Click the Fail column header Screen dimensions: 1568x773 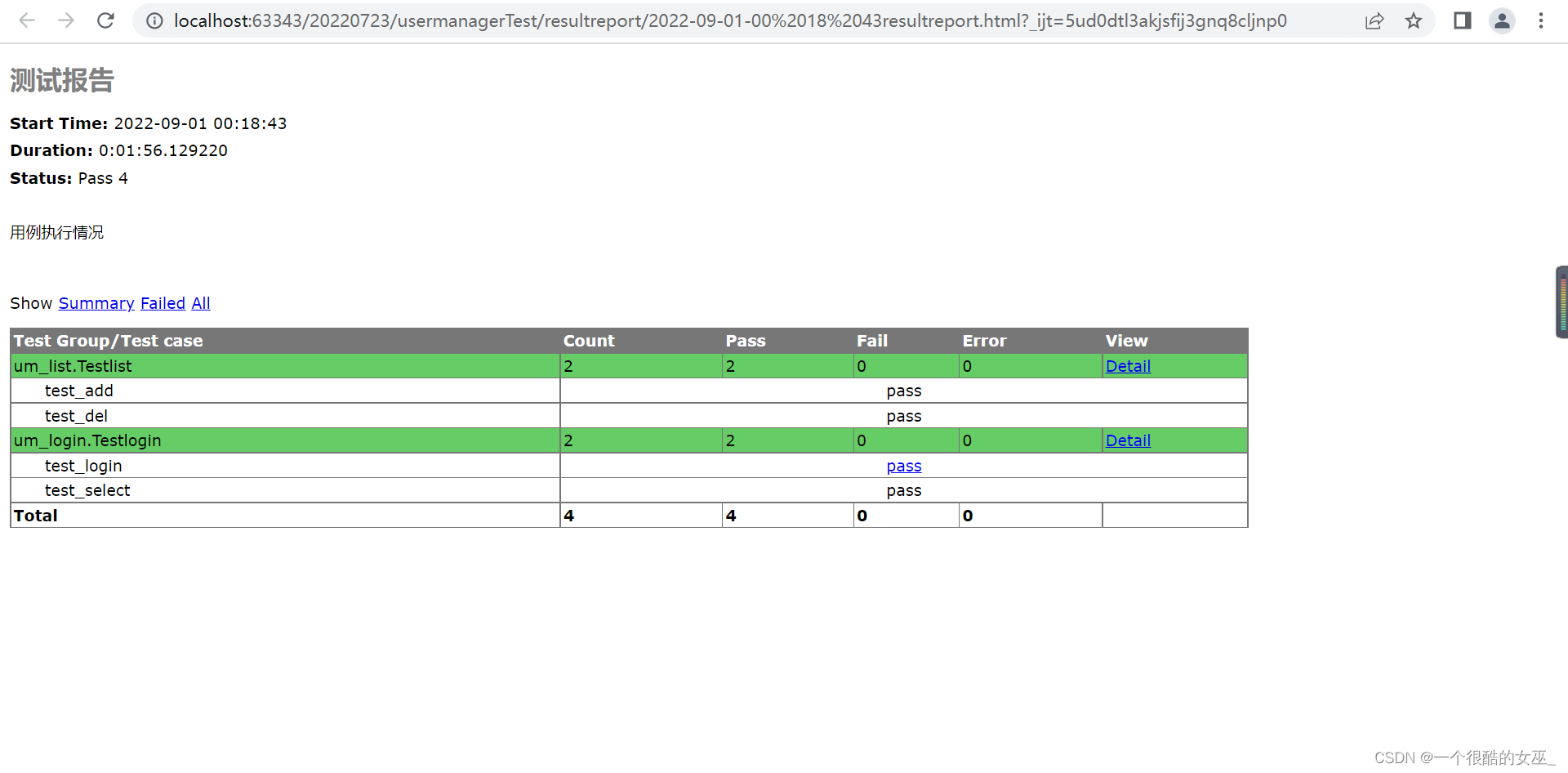(x=872, y=341)
